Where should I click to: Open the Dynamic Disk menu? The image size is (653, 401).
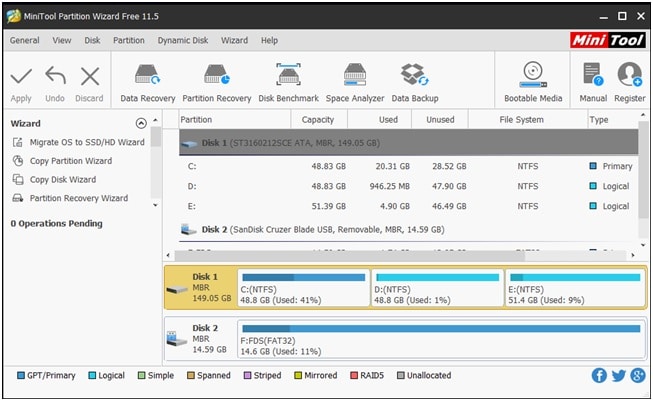183,40
